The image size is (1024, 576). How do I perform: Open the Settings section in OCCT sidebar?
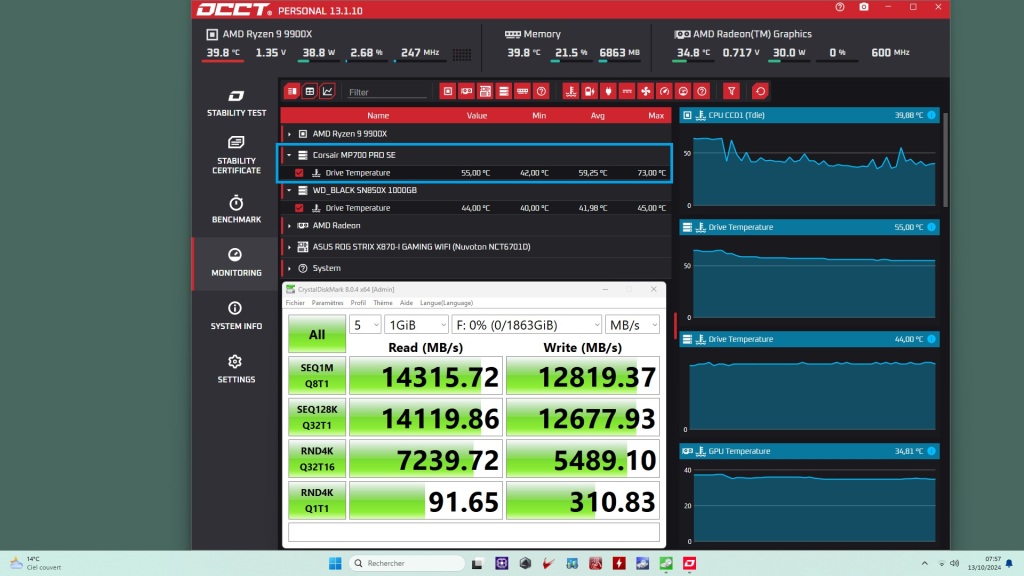[236, 372]
